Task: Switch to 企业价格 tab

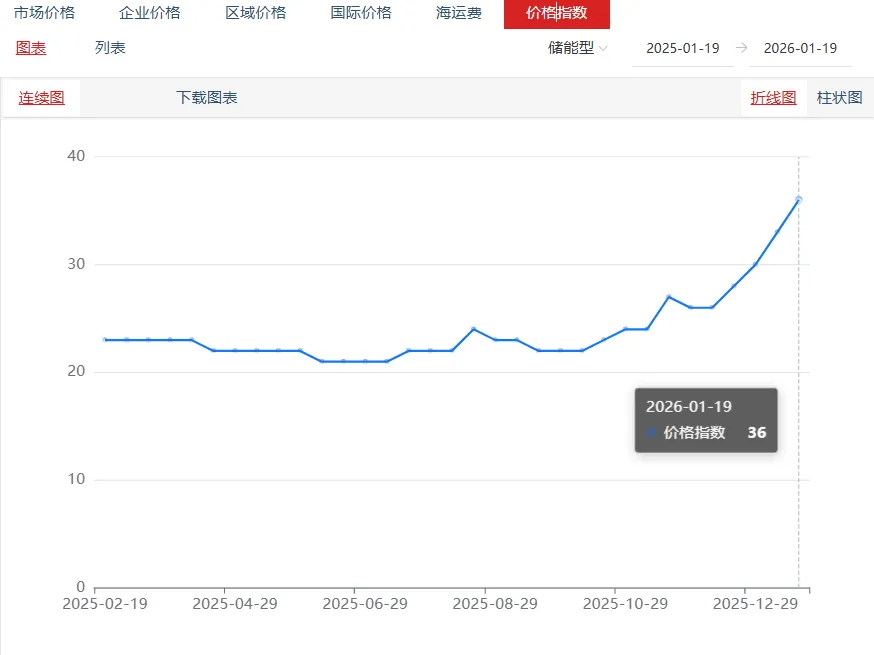Action: point(150,13)
